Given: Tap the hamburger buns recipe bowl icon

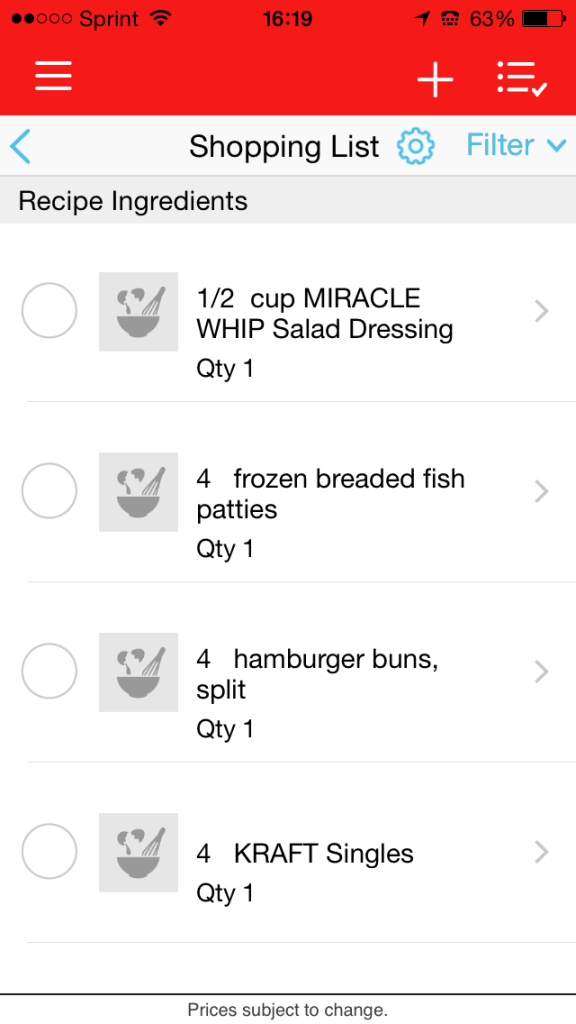Looking at the screenshot, I should [138, 672].
